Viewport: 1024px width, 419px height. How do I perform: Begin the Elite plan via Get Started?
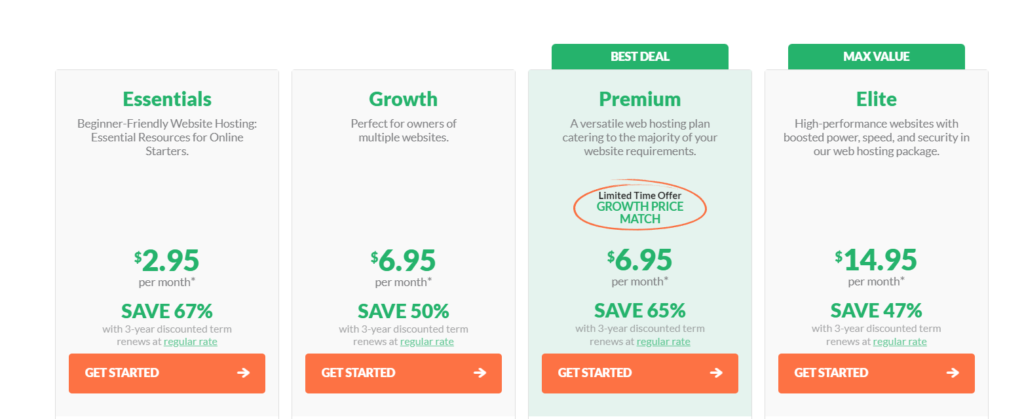point(876,373)
